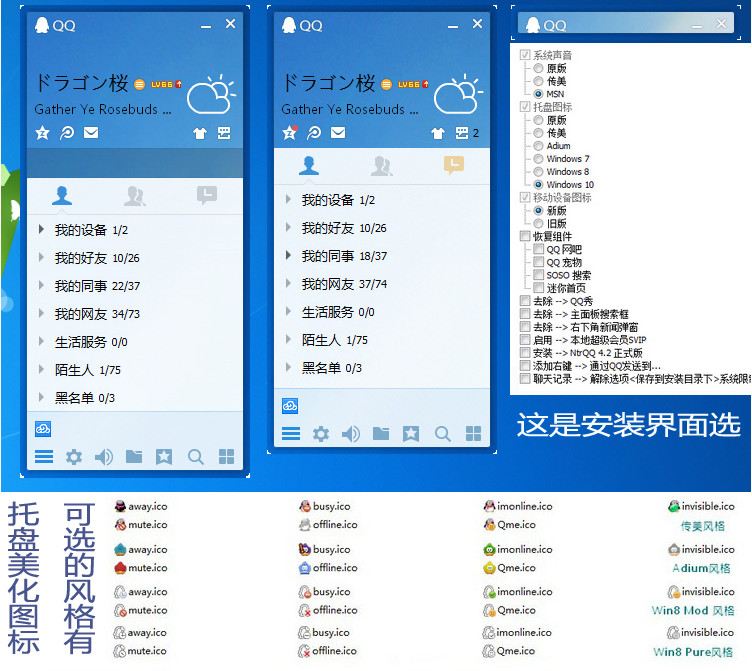Click the 传美风格 away.ico file

tap(141, 506)
